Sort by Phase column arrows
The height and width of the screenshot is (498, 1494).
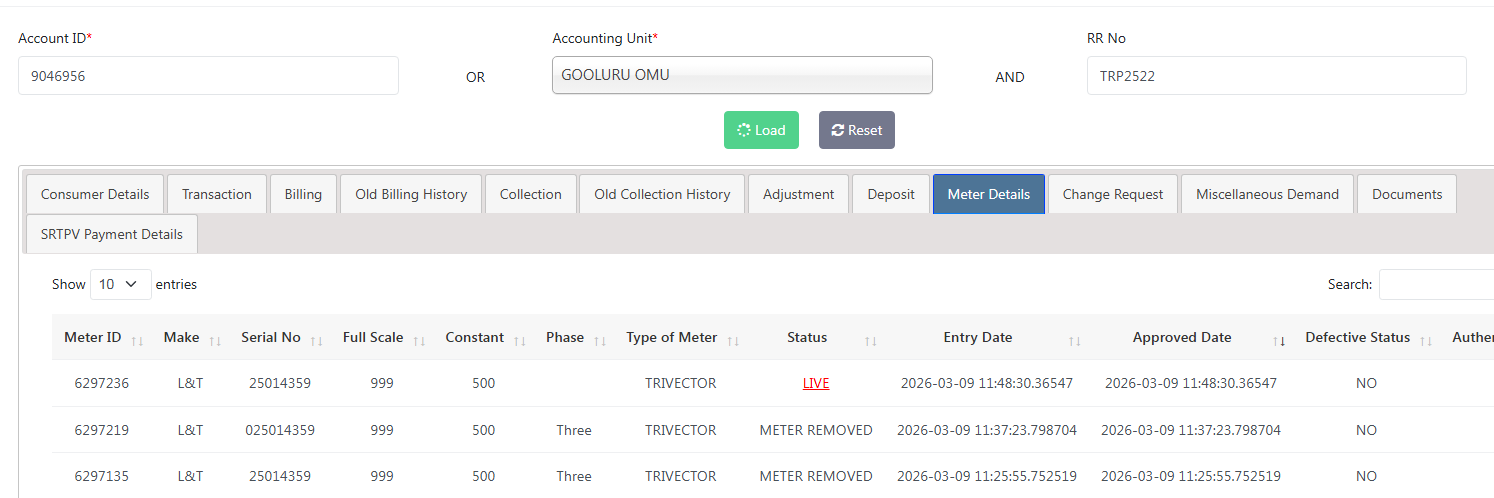(599, 340)
